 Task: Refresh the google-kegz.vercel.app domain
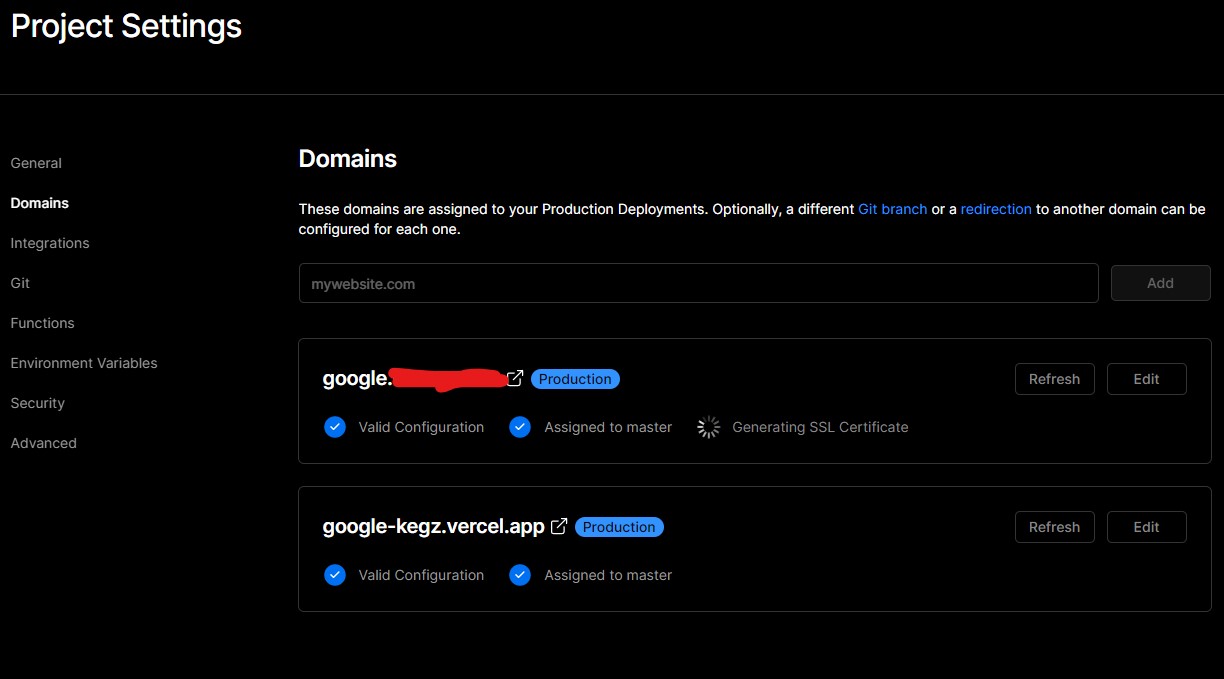[1054, 527]
